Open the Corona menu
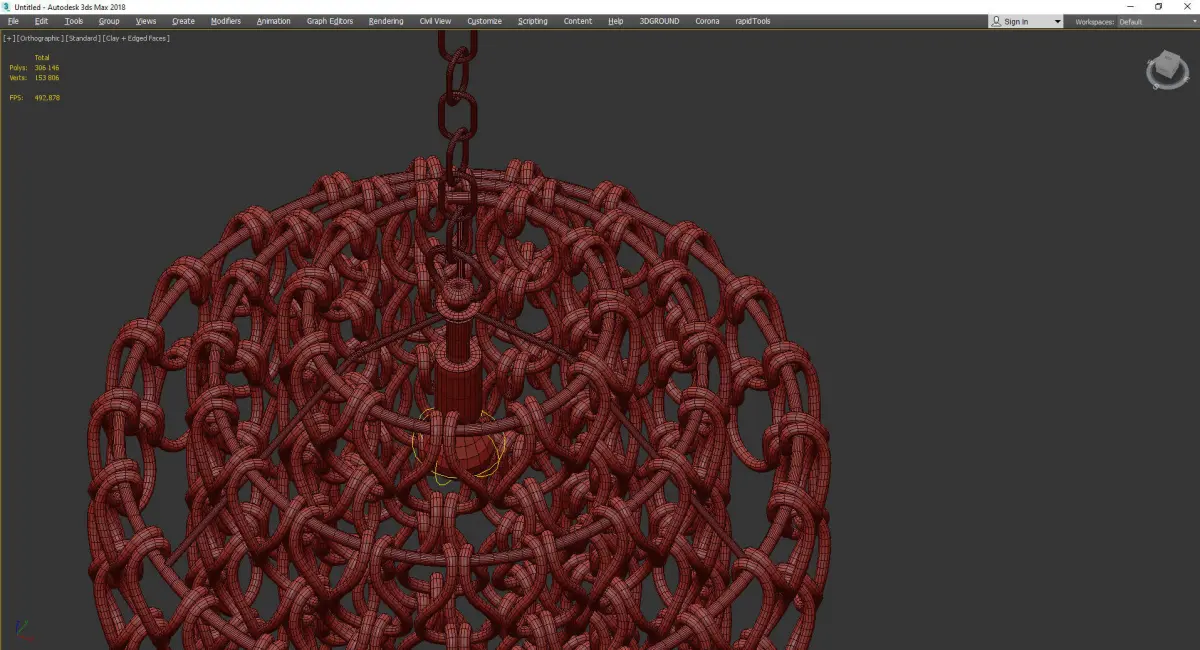The height and width of the screenshot is (650, 1200). click(708, 21)
